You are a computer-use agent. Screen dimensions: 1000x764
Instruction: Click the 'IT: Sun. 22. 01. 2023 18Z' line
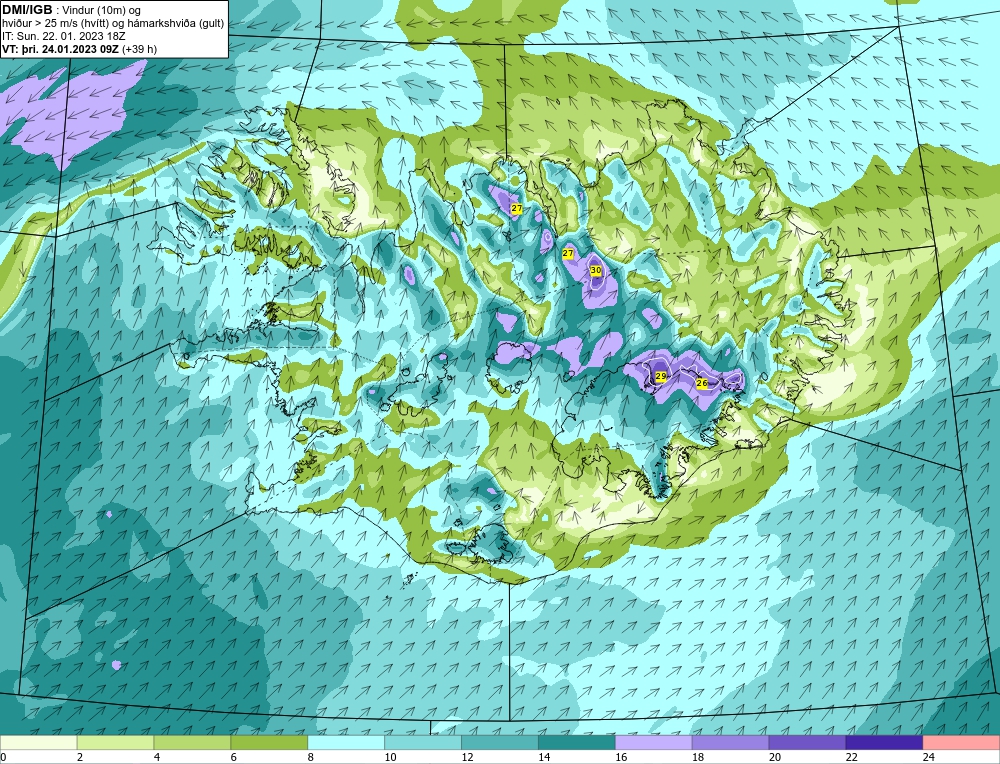(64, 36)
